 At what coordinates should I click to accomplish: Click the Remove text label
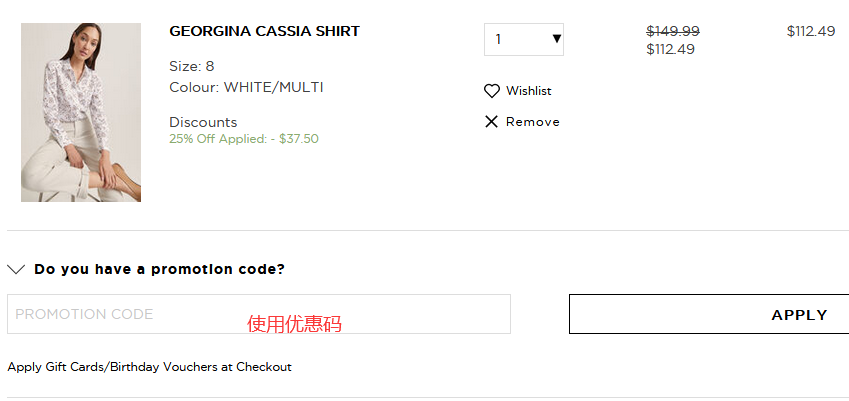tap(532, 122)
